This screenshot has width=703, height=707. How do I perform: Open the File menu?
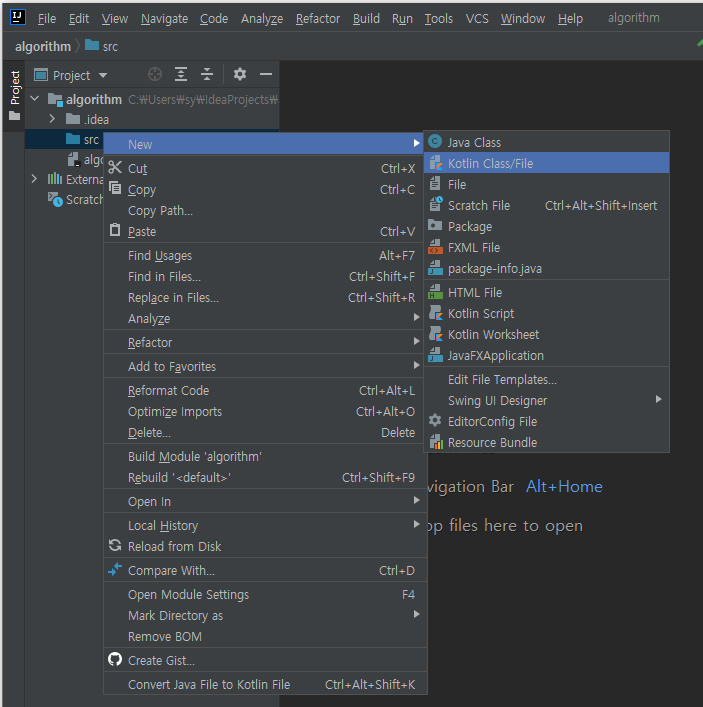click(x=46, y=18)
